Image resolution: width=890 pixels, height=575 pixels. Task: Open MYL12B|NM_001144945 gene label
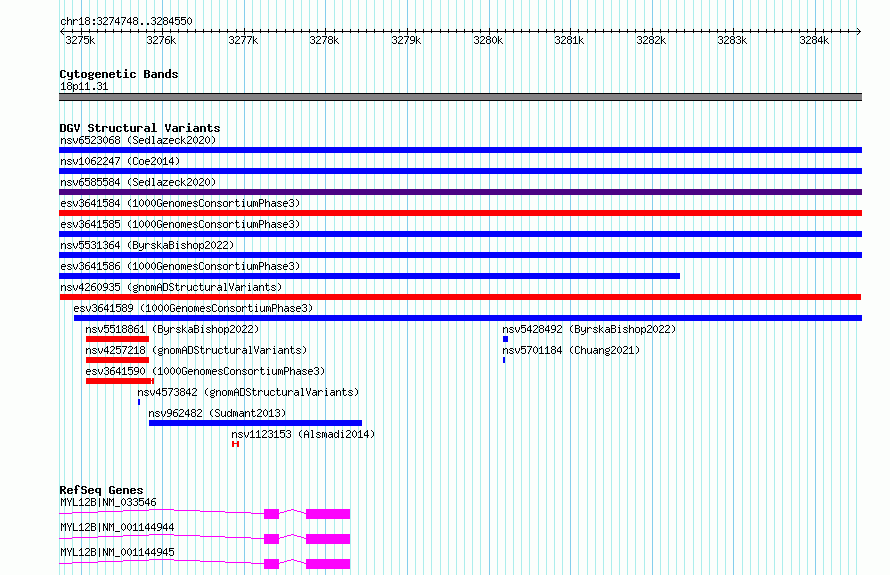click(117, 552)
